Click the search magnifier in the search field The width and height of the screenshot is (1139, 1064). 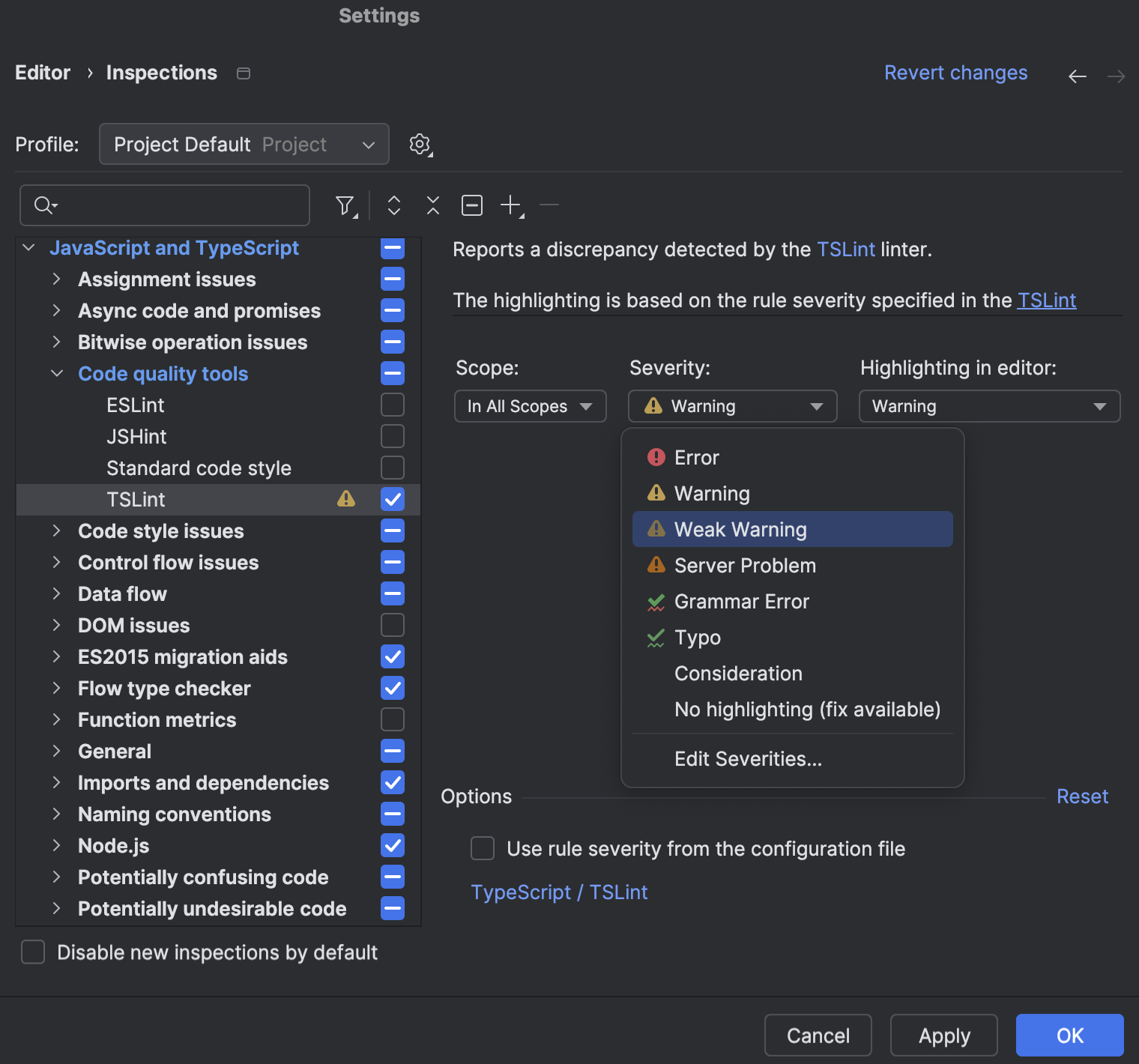click(x=43, y=205)
